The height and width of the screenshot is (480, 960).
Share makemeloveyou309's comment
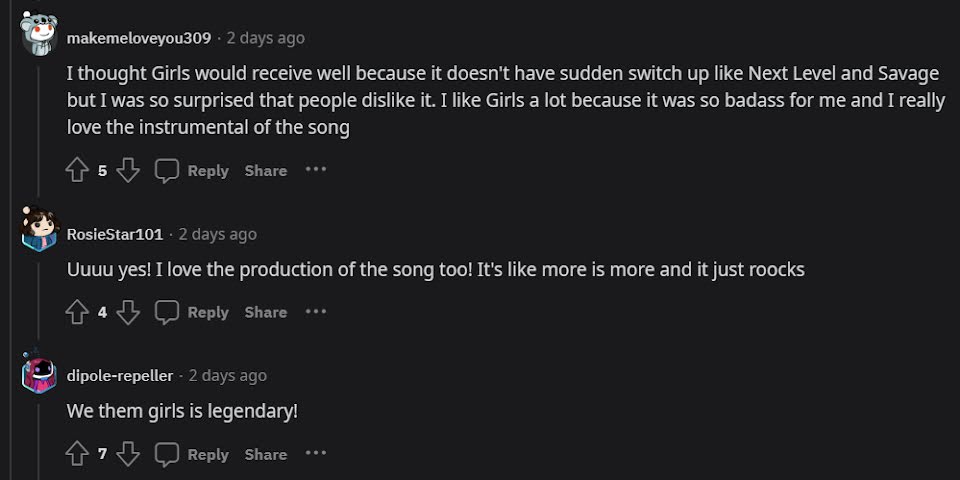266,171
